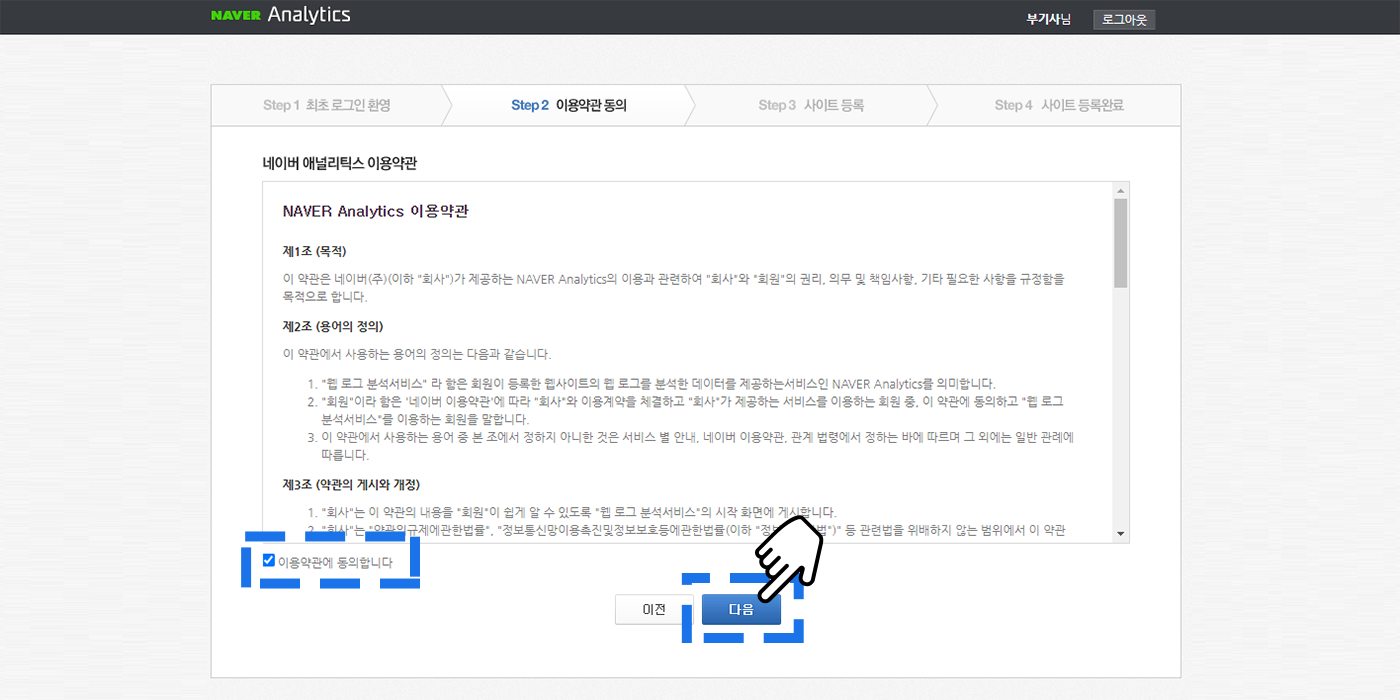Click the 제1조 (목적) heading
The image size is (1400, 700).
click(314, 250)
